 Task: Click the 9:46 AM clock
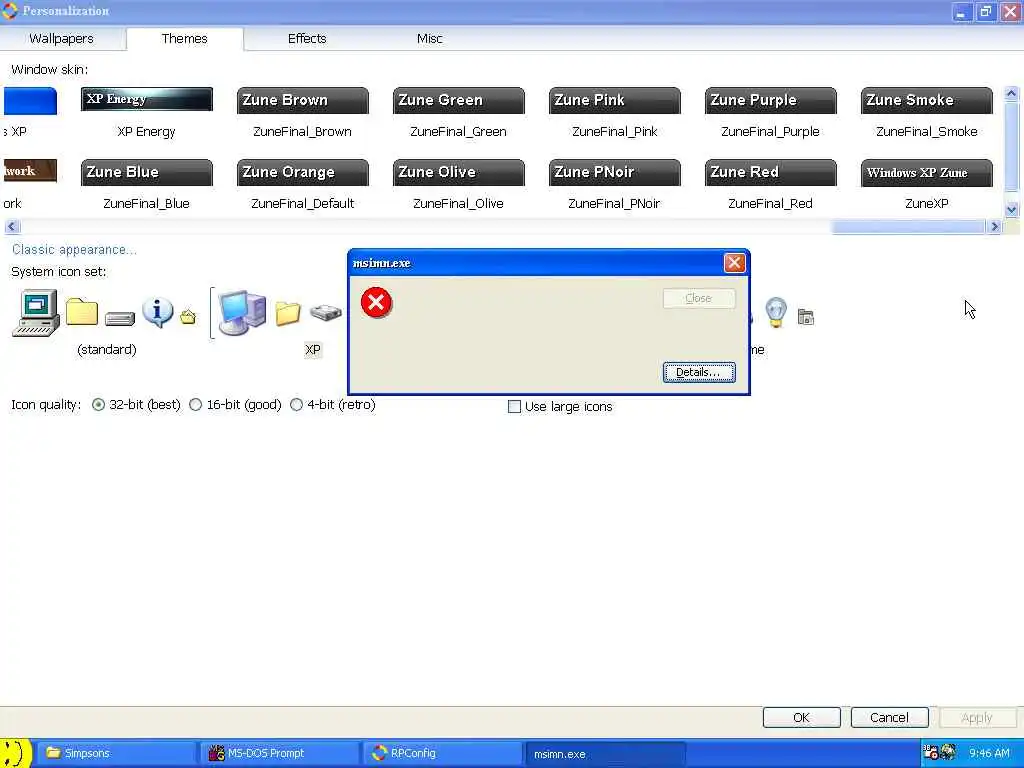pos(989,753)
